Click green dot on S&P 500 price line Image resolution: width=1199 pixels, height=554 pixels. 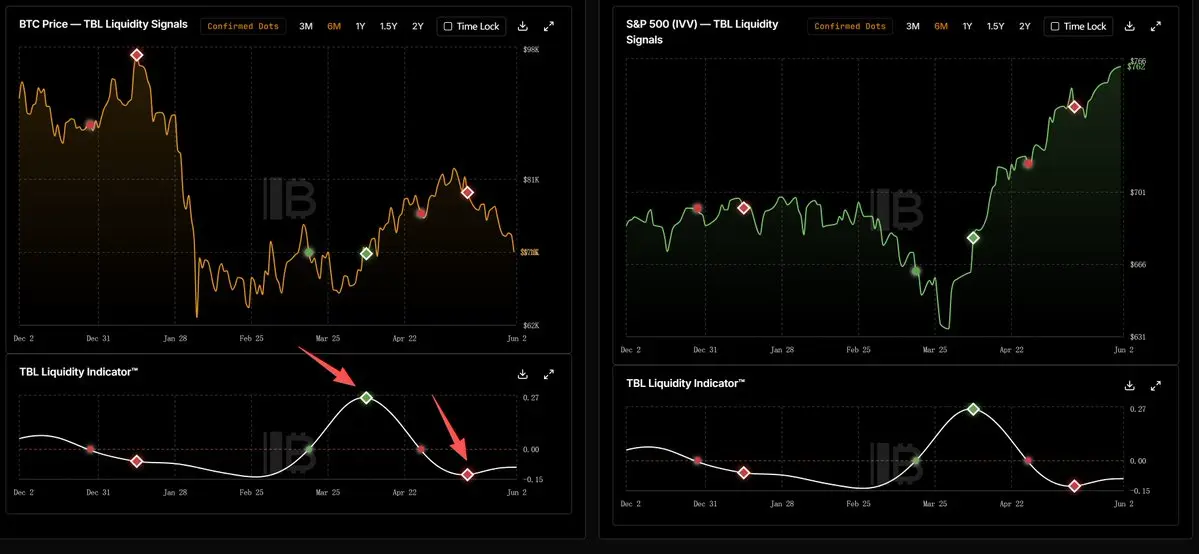click(915, 271)
